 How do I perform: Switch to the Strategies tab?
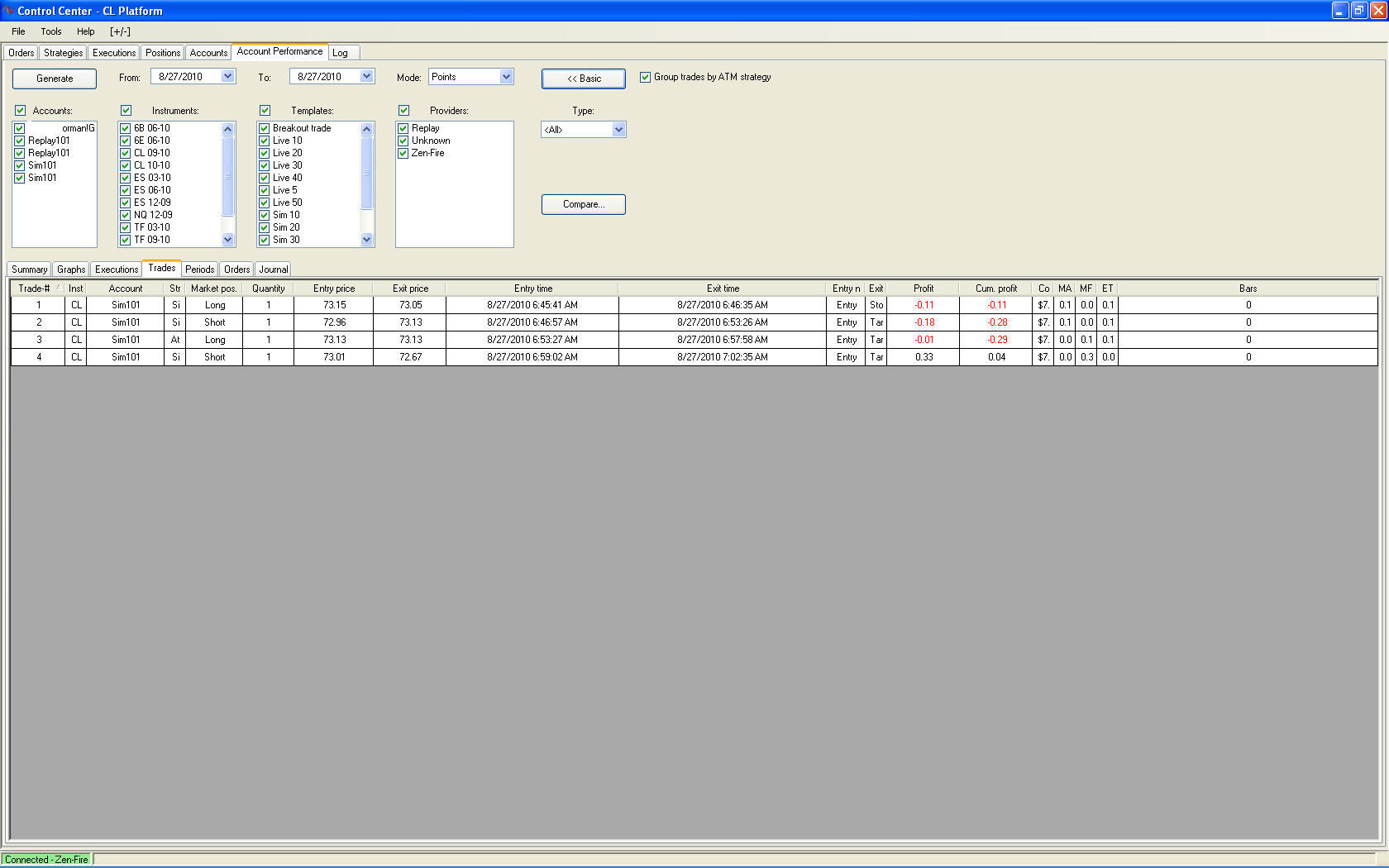pos(64,53)
